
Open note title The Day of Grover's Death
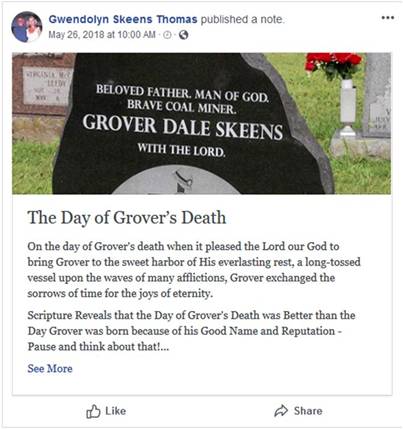[x=127, y=217]
